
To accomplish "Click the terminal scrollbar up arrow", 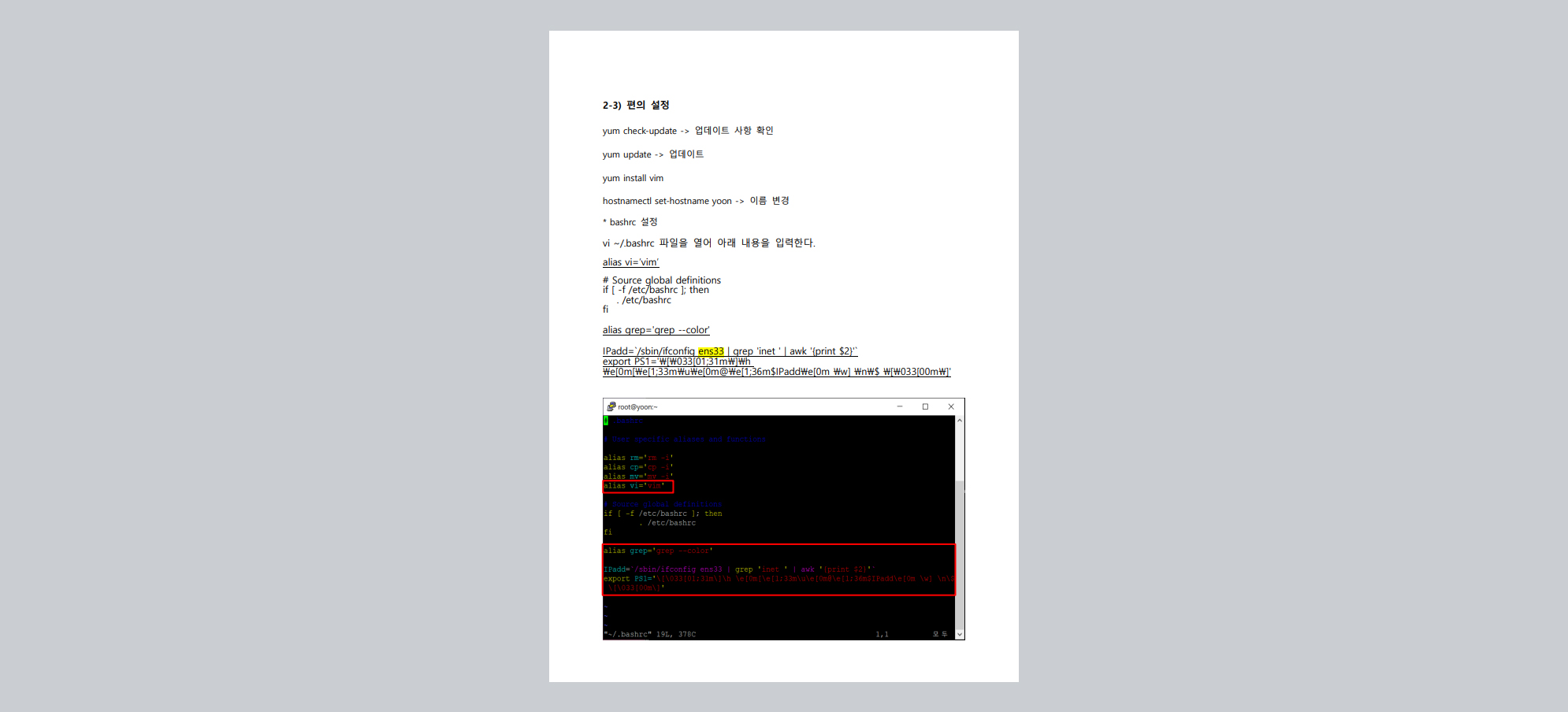I will pyautogui.click(x=960, y=421).
